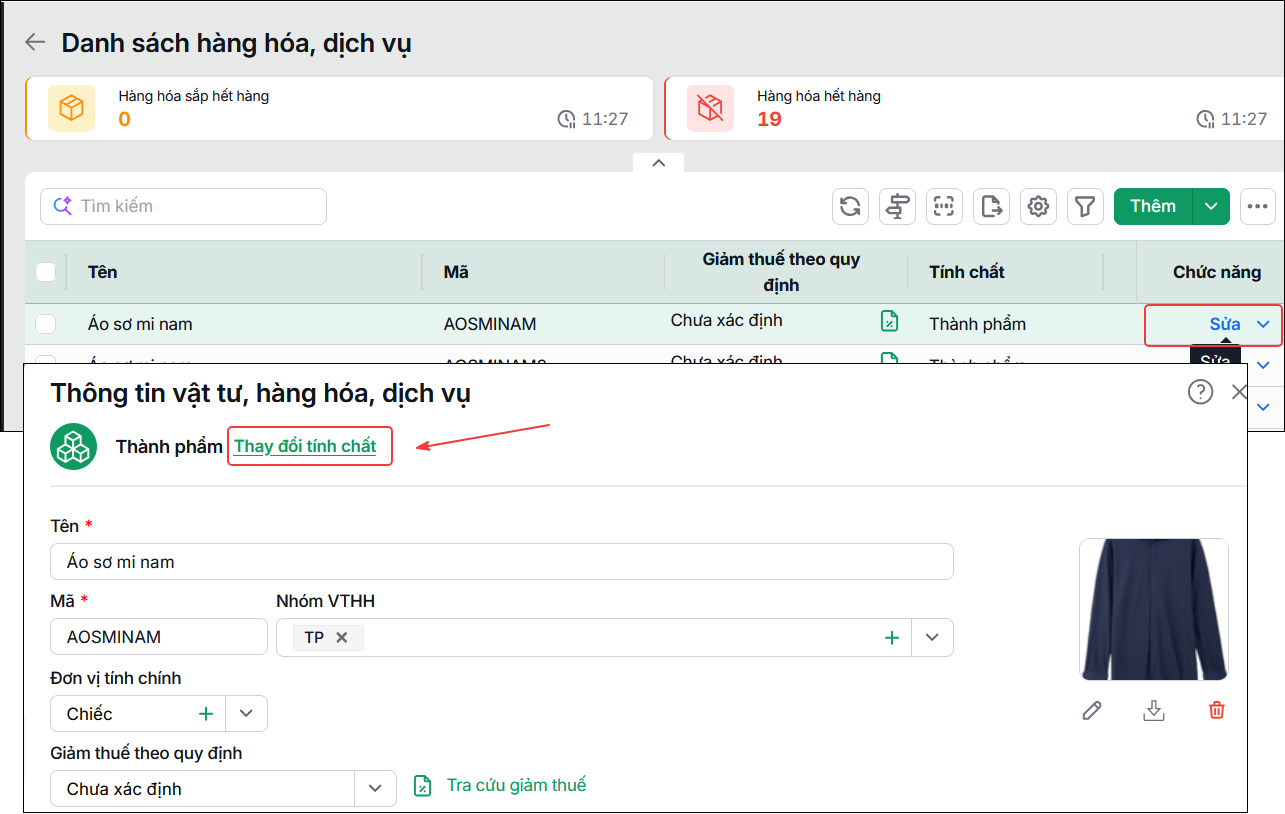Viewport: 1285px width, 814px height.
Task: Collapse the summary cards panel chevron
Action: [x=658, y=163]
